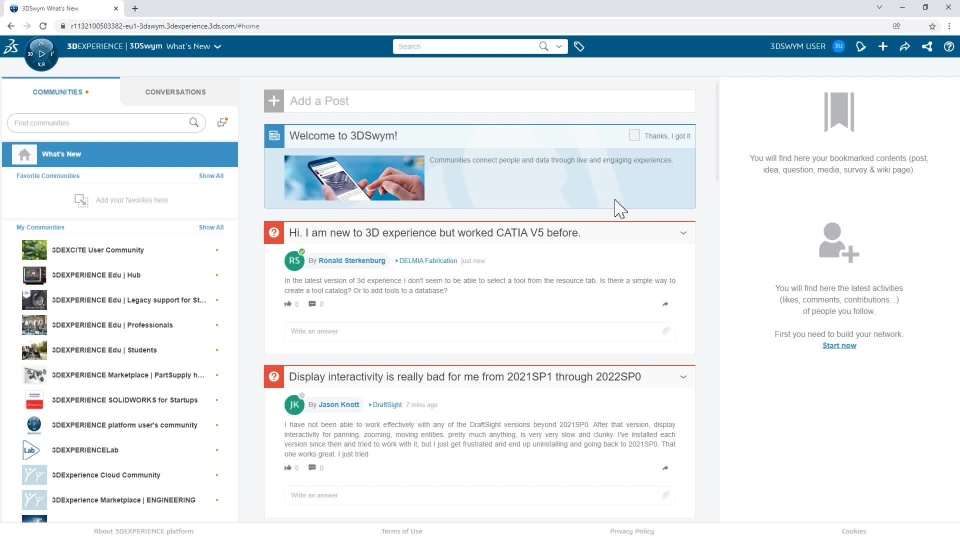Open the DELMIA Fabrication community link

pyautogui.click(x=428, y=261)
